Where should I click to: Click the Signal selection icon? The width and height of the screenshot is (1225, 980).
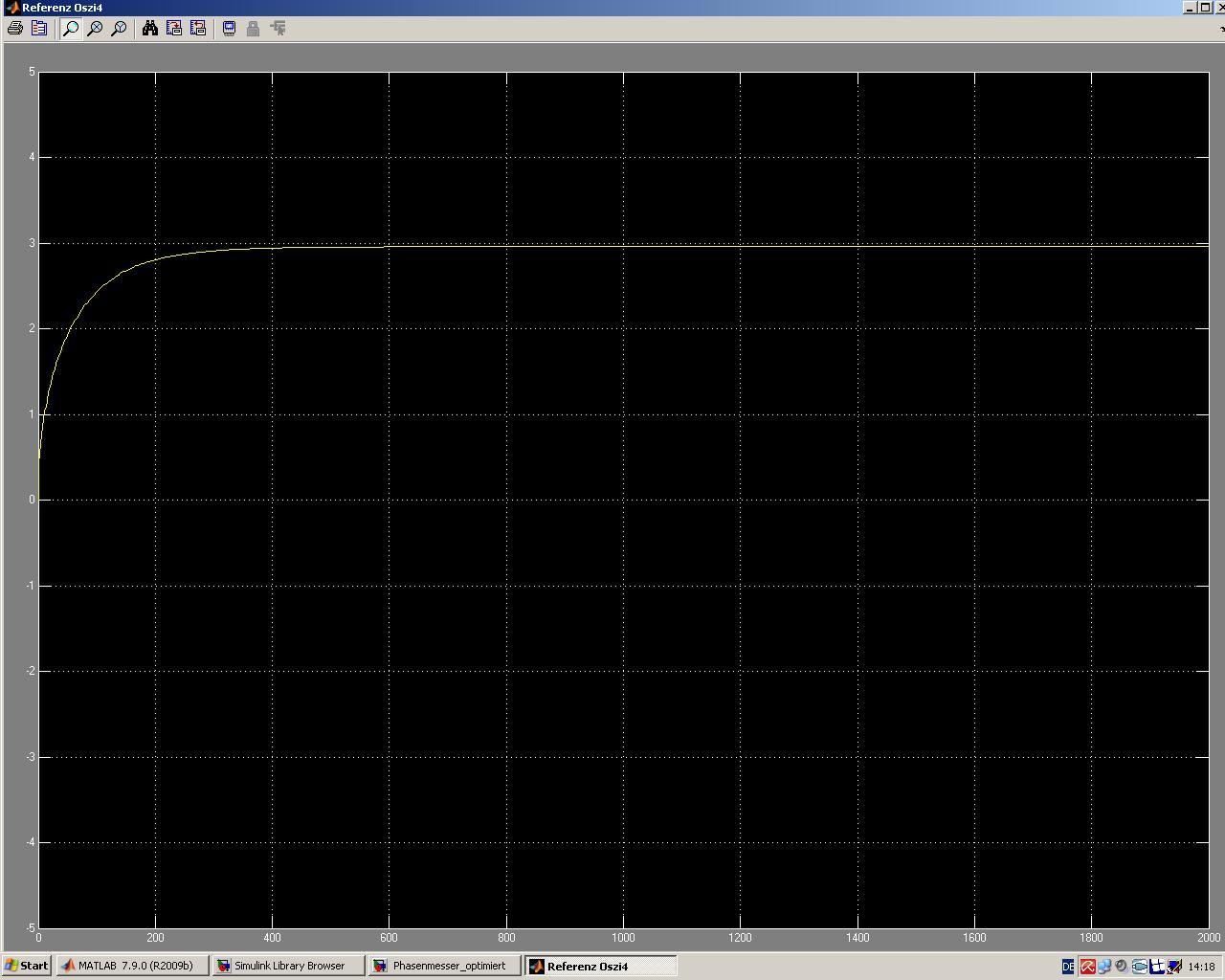[278, 29]
